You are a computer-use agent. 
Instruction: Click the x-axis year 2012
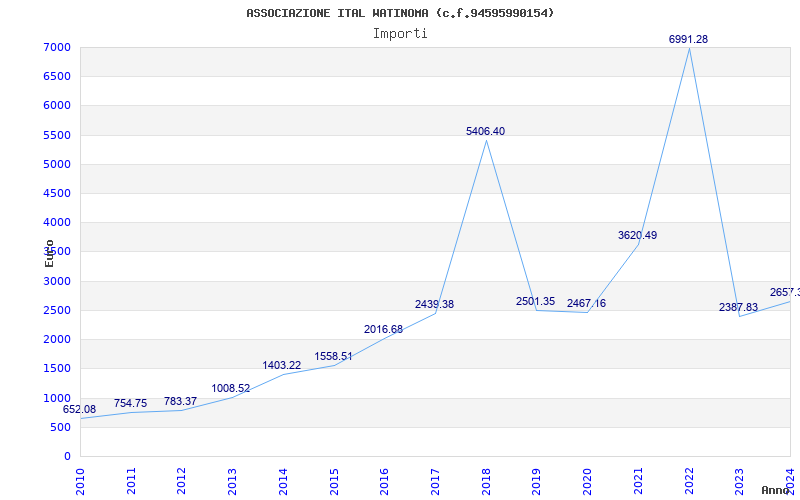click(x=181, y=482)
